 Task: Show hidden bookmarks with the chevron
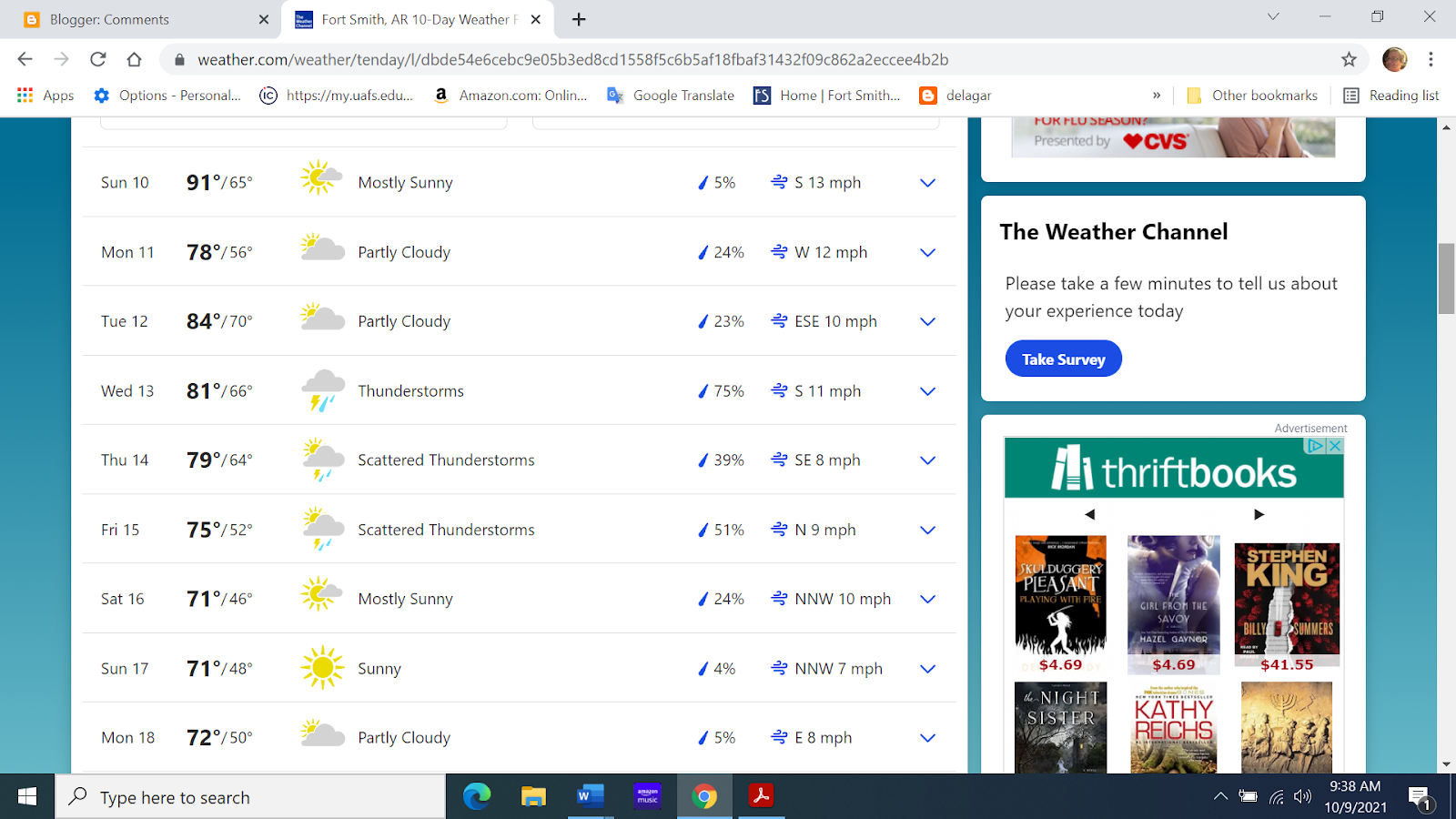pyautogui.click(x=1157, y=96)
